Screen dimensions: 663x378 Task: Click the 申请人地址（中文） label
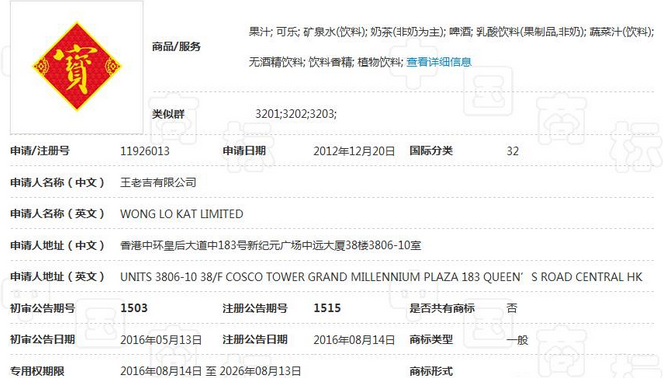point(58,245)
